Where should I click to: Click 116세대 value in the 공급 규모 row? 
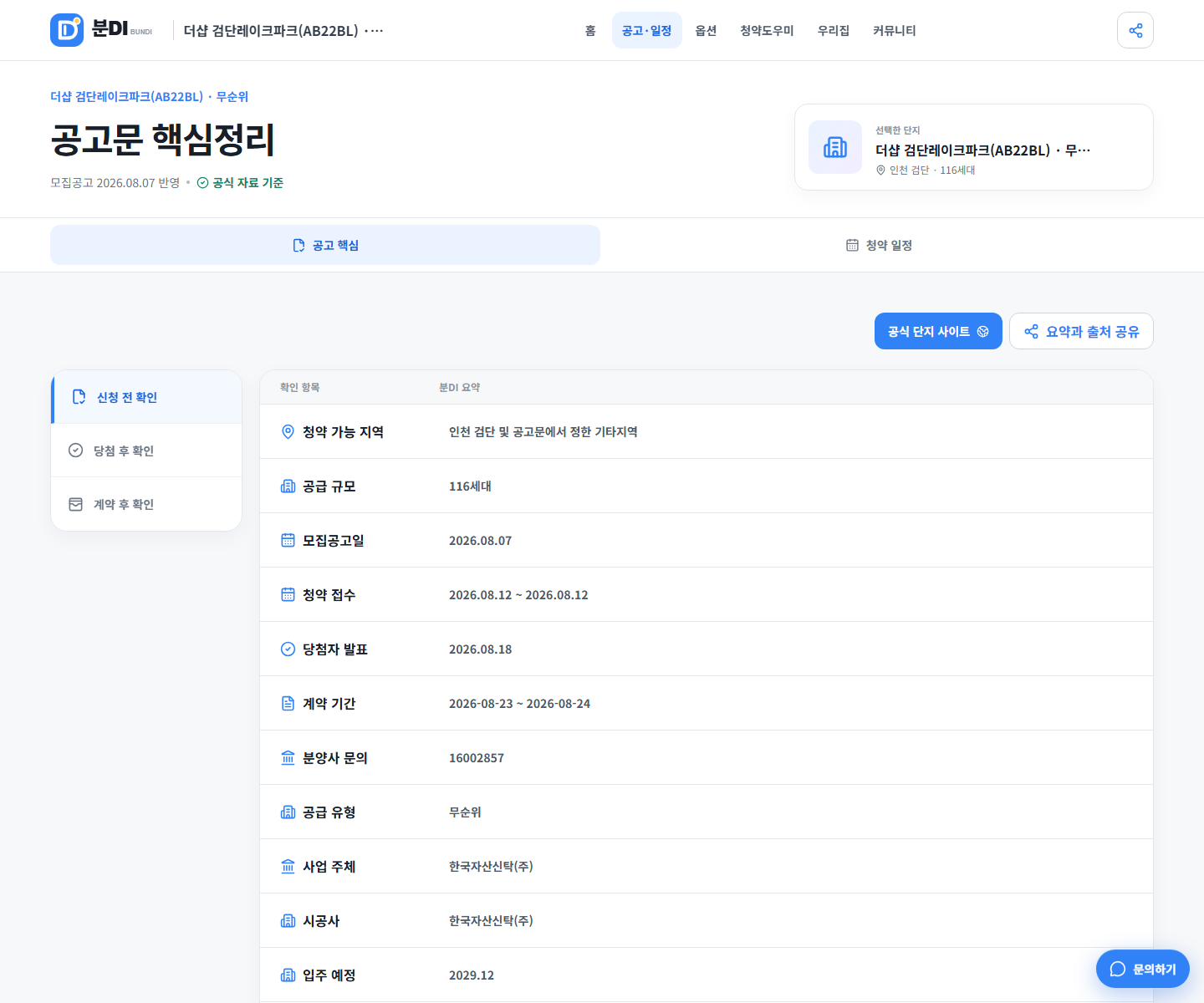tap(470, 486)
